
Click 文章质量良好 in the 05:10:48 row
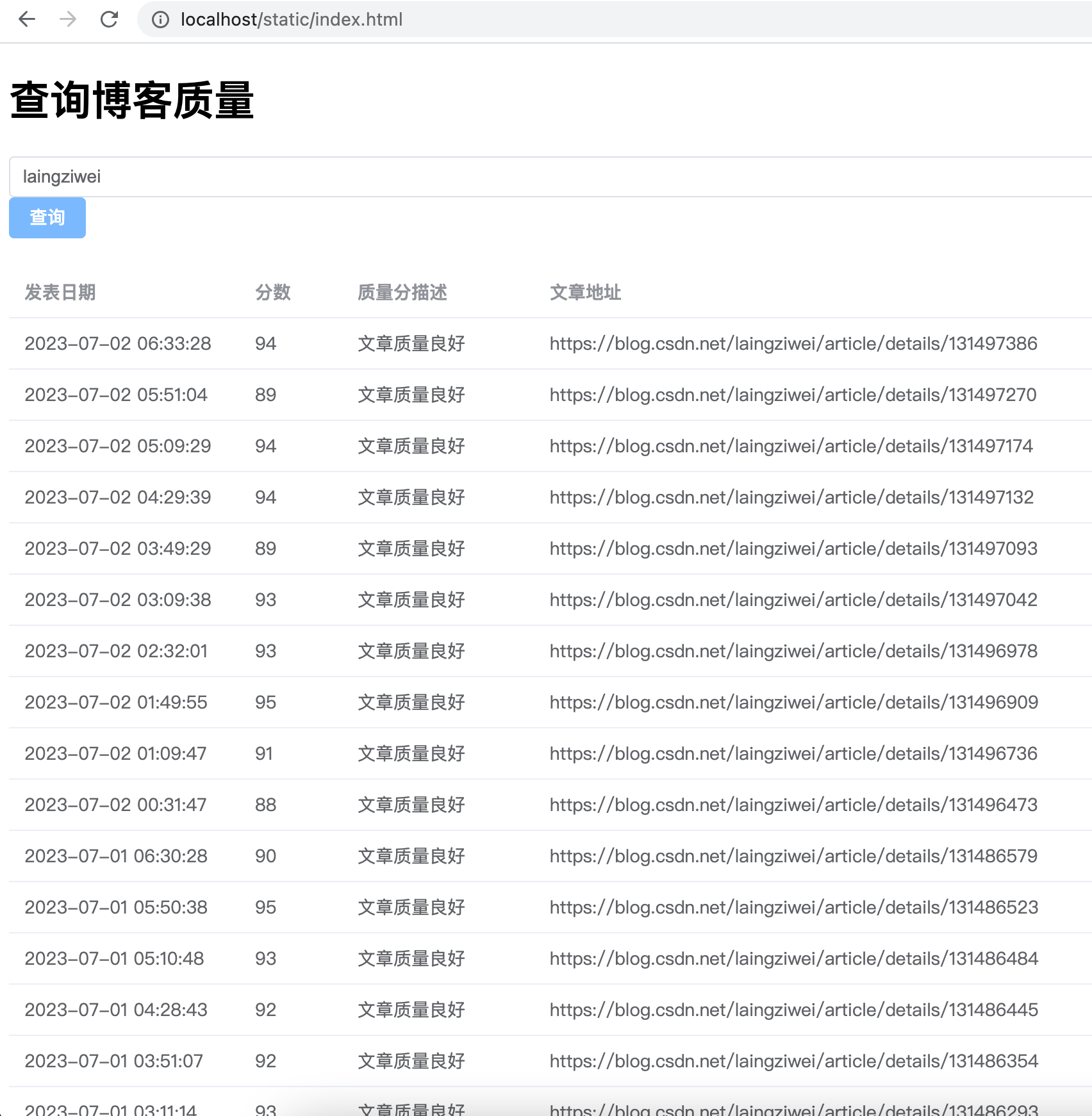coord(411,959)
